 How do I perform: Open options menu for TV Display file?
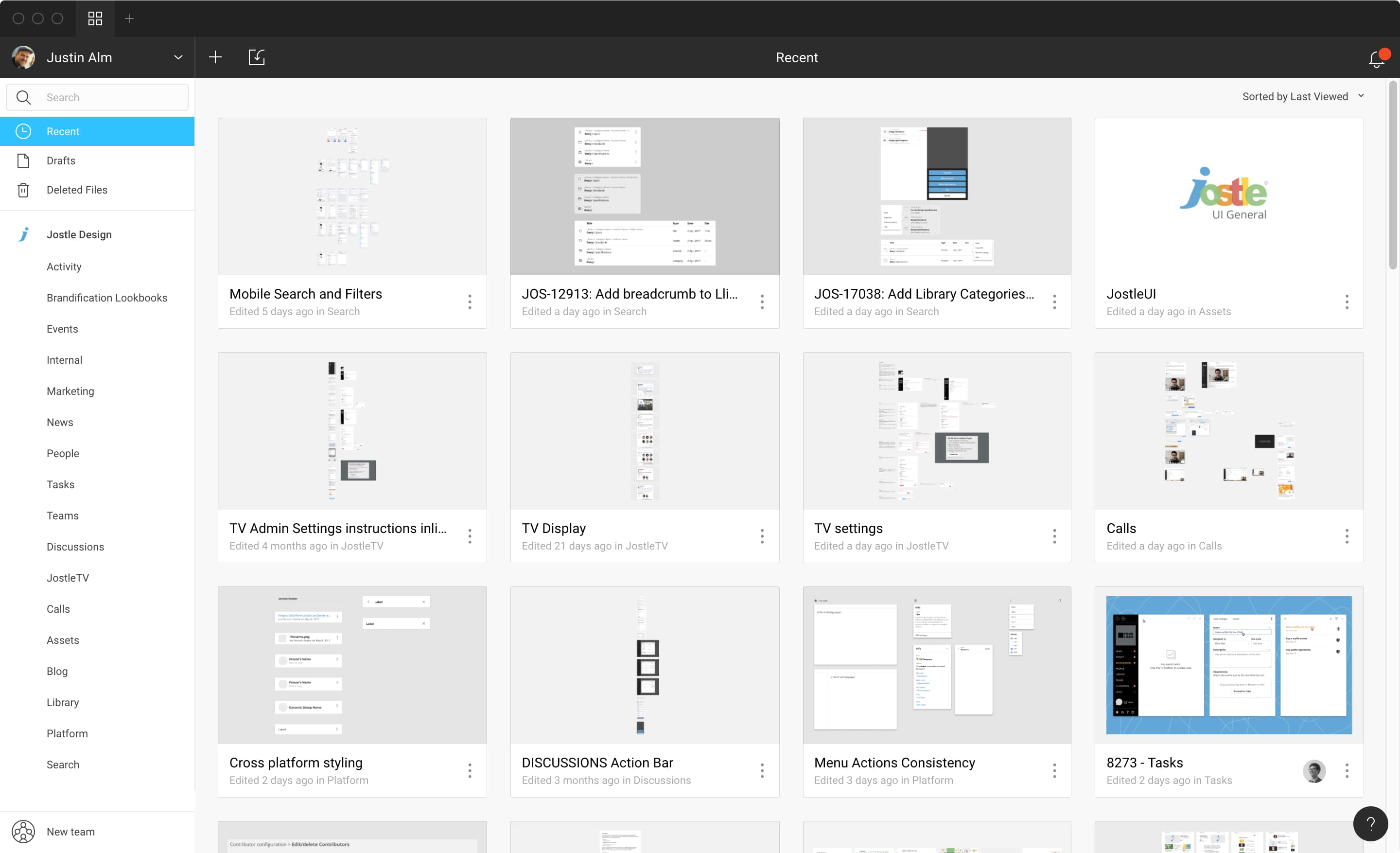coord(762,536)
